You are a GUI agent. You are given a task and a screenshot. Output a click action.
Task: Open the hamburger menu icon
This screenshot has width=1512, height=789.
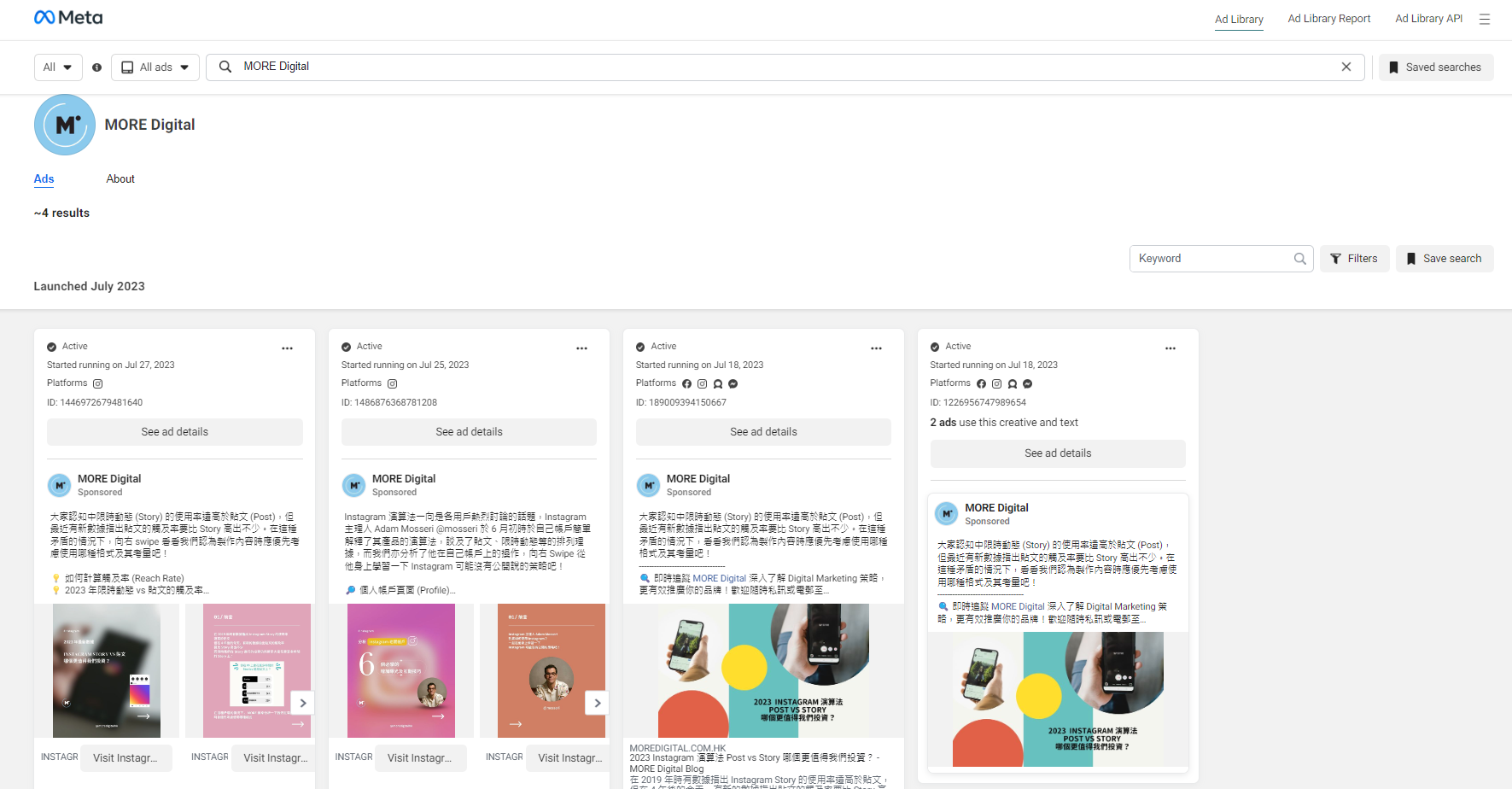click(1485, 19)
